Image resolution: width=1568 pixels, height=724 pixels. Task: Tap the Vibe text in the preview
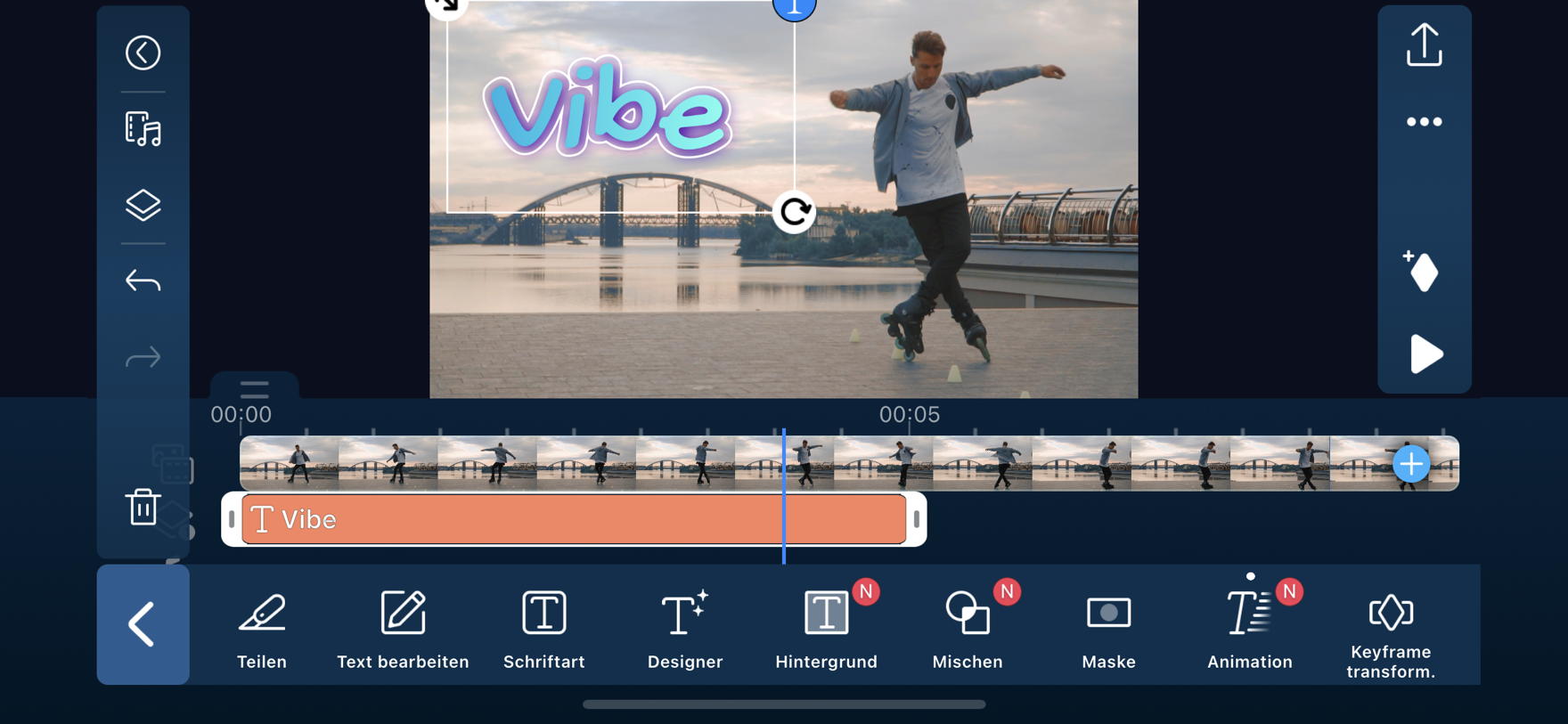coord(608,109)
